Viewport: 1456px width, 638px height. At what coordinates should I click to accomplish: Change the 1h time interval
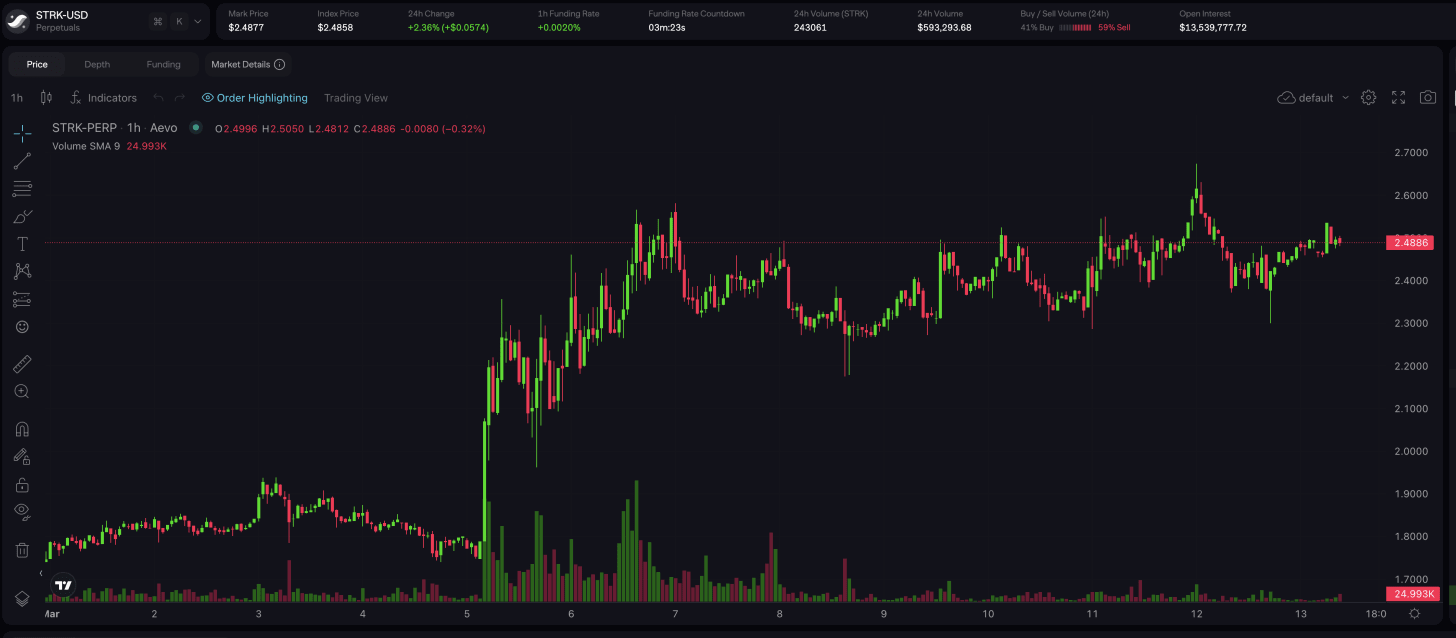[17, 98]
